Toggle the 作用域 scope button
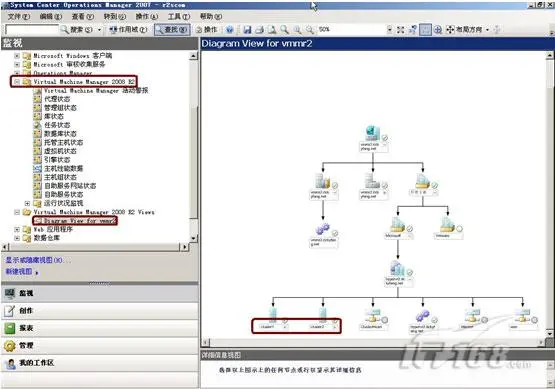 (128, 30)
